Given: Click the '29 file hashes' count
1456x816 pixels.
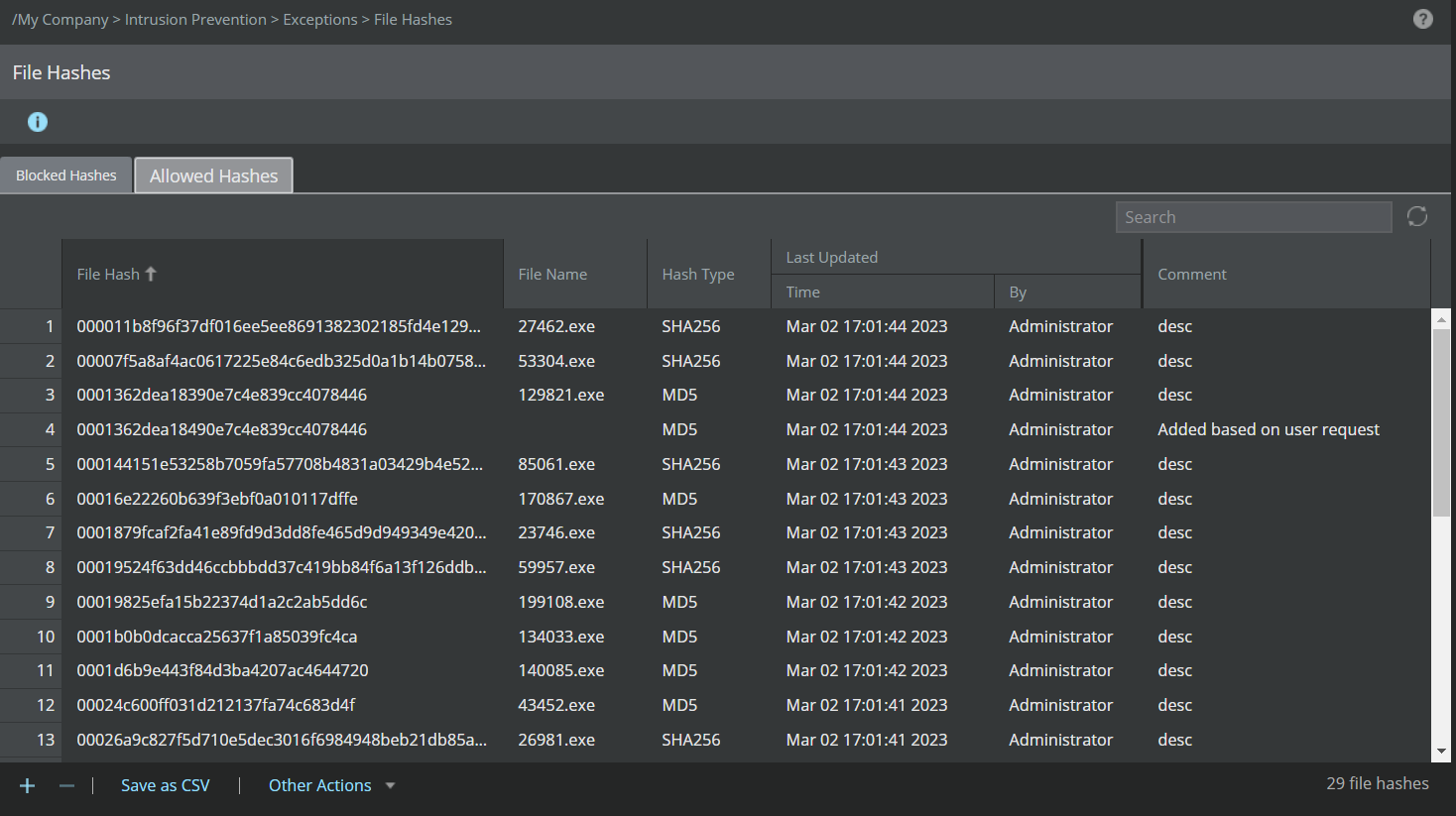Looking at the screenshot, I should click(1378, 783).
